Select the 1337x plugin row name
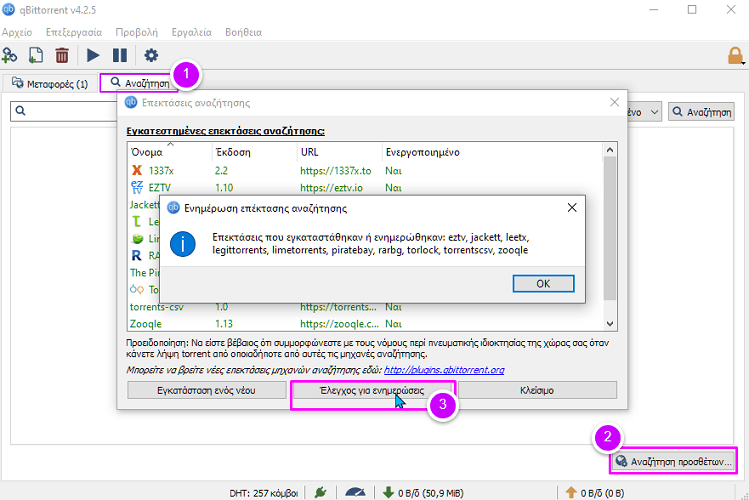The width and height of the screenshot is (749, 500). [161, 170]
